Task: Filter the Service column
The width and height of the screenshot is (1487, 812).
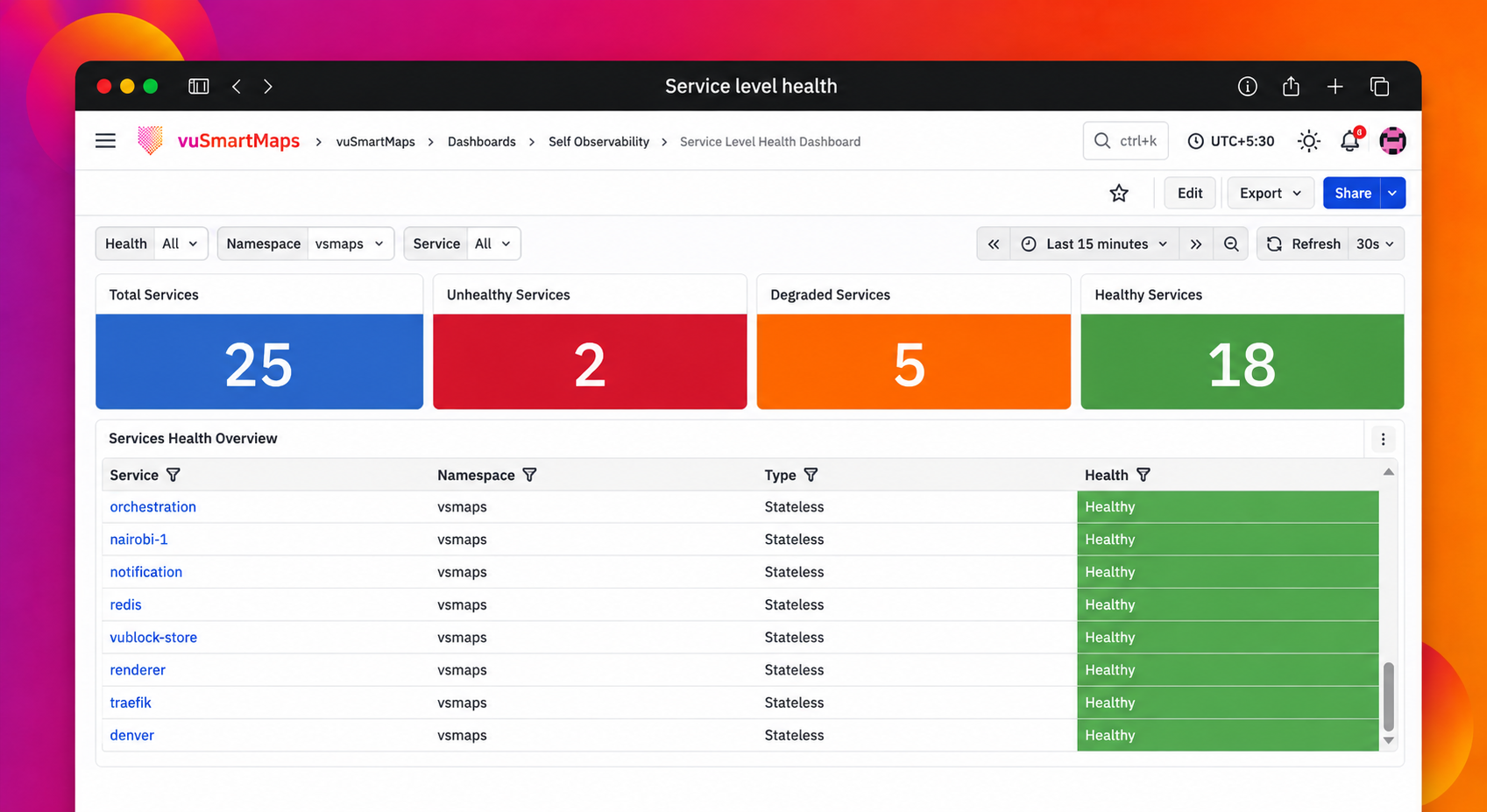Action: point(173,475)
